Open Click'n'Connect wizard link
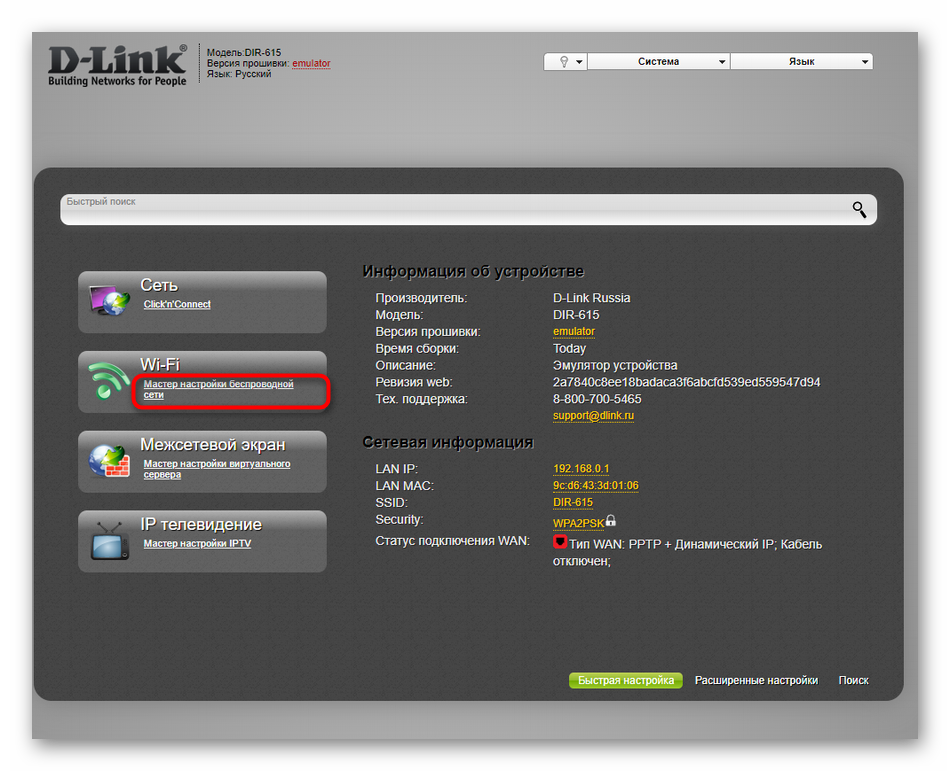 click(x=177, y=304)
